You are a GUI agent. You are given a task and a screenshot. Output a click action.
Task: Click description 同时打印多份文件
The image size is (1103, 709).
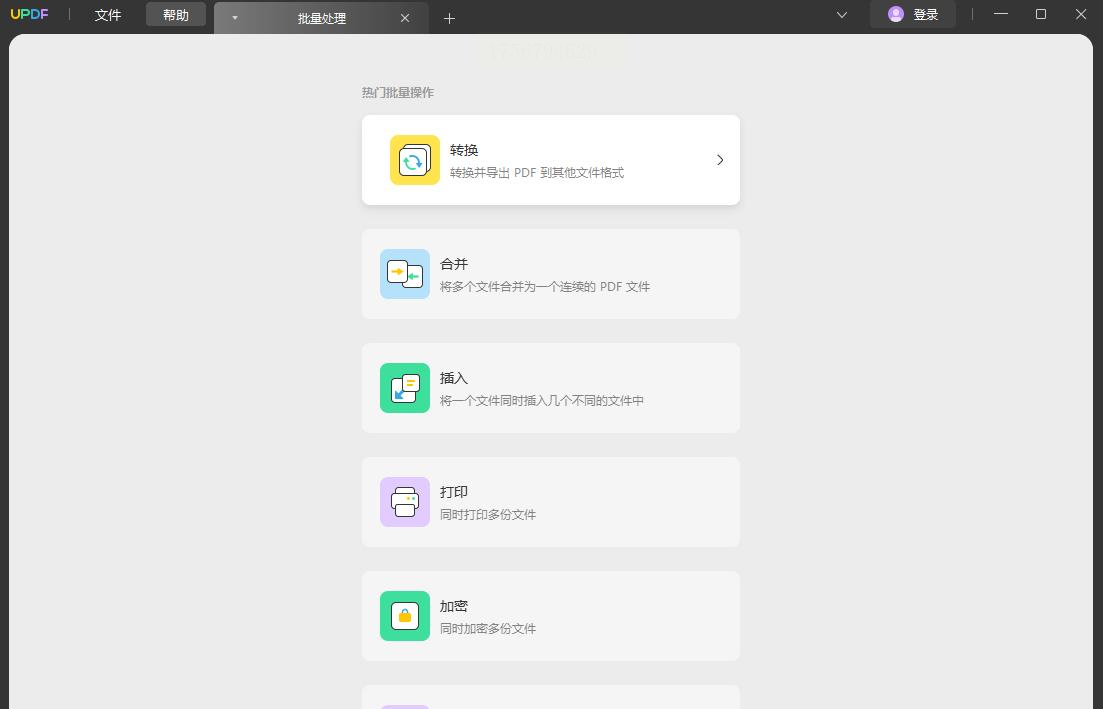tap(488, 514)
